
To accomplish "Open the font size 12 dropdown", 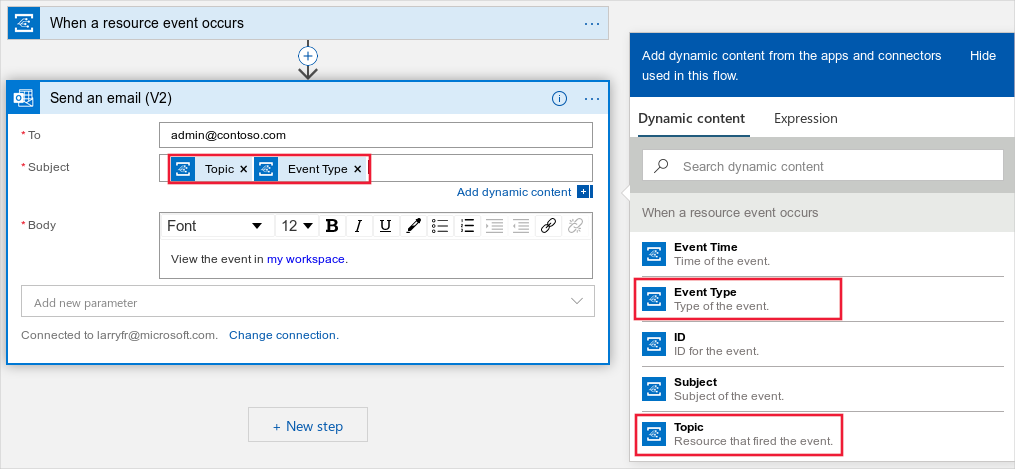I will pos(297,226).
